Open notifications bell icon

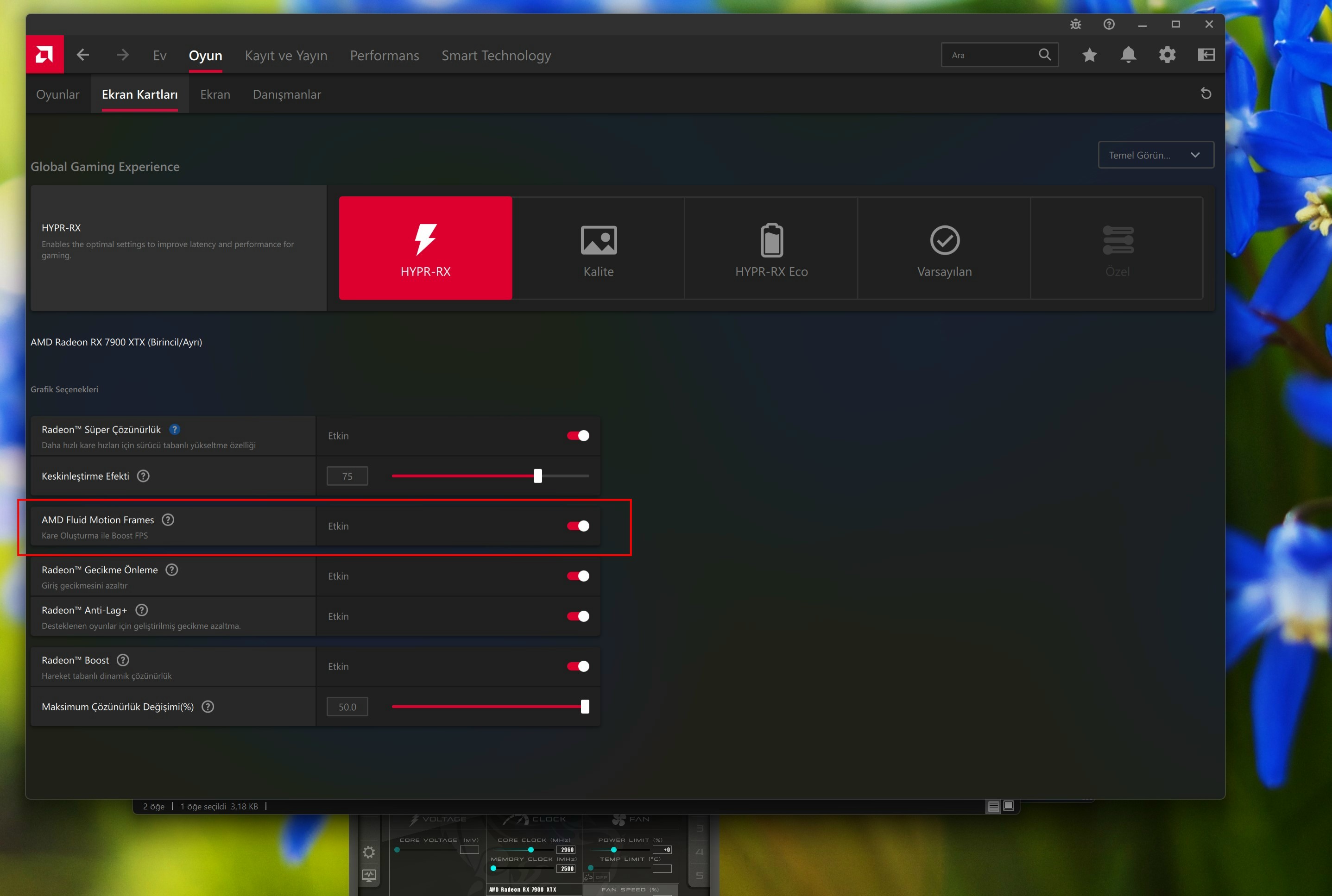tap(1129, 55)
